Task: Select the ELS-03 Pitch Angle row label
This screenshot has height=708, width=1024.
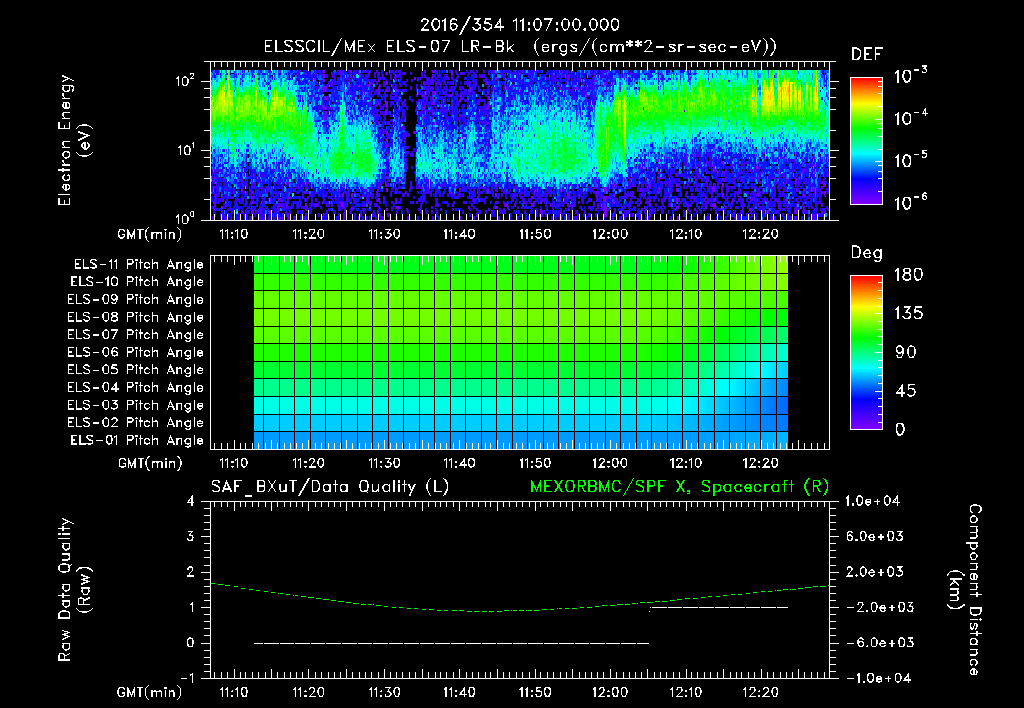Action: coord(136,405)
